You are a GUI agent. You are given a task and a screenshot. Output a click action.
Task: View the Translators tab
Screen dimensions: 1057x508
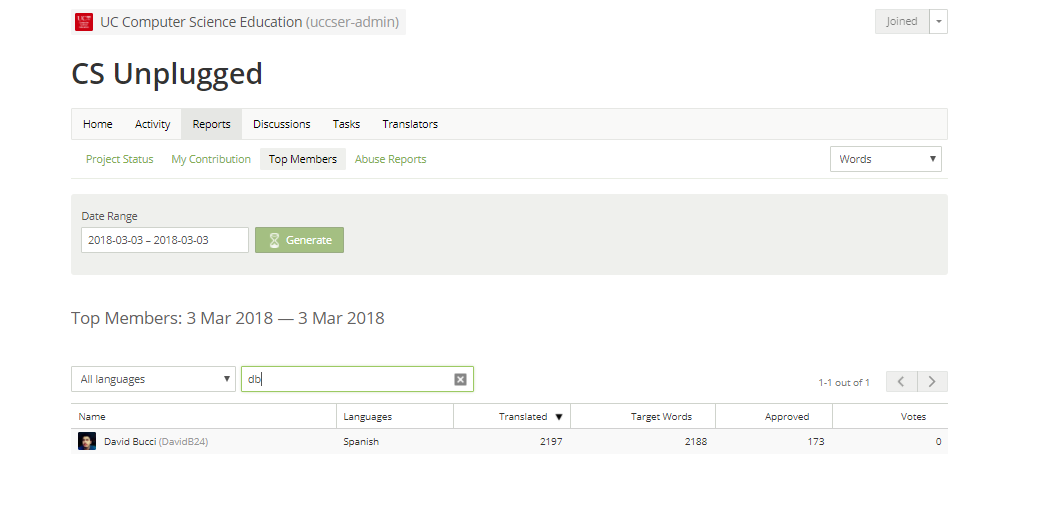pyautogui.click(x=410, y=124)
